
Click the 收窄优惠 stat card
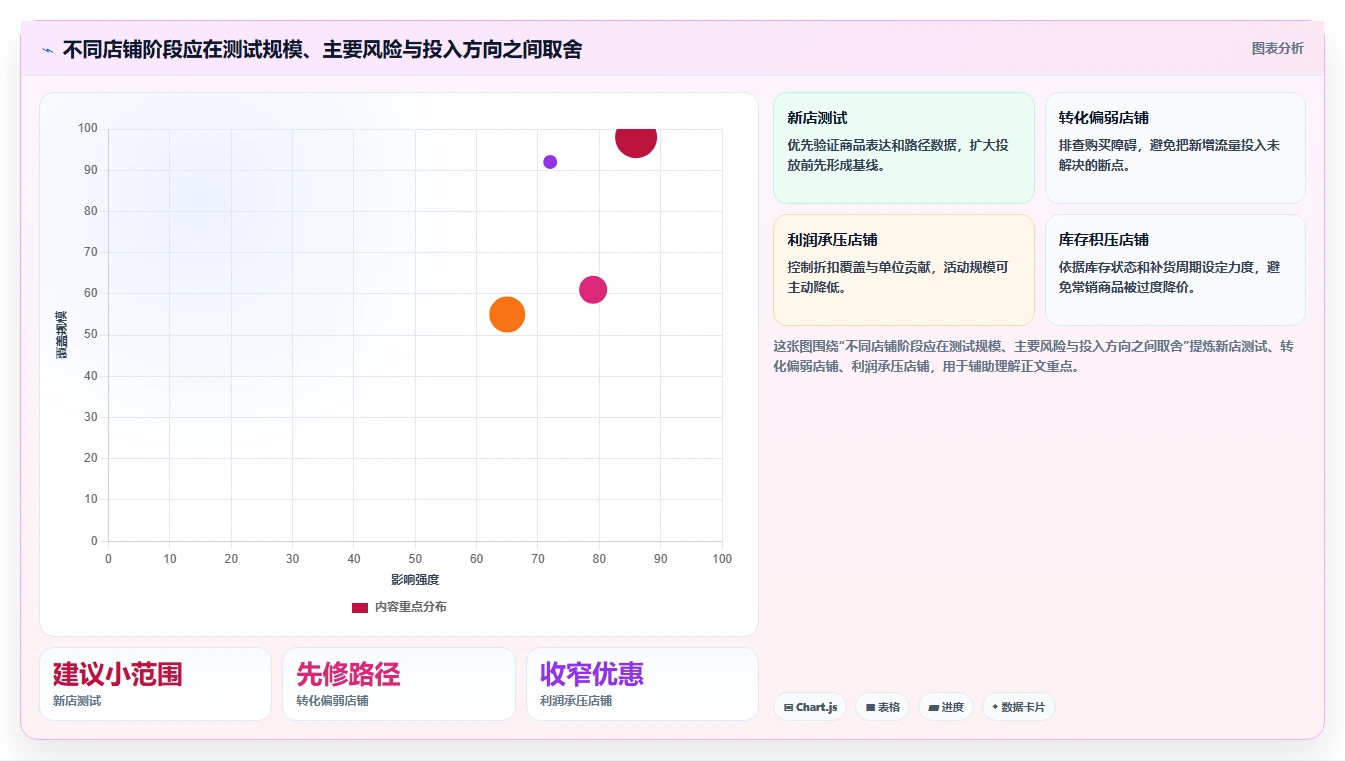tap(642, 684)
